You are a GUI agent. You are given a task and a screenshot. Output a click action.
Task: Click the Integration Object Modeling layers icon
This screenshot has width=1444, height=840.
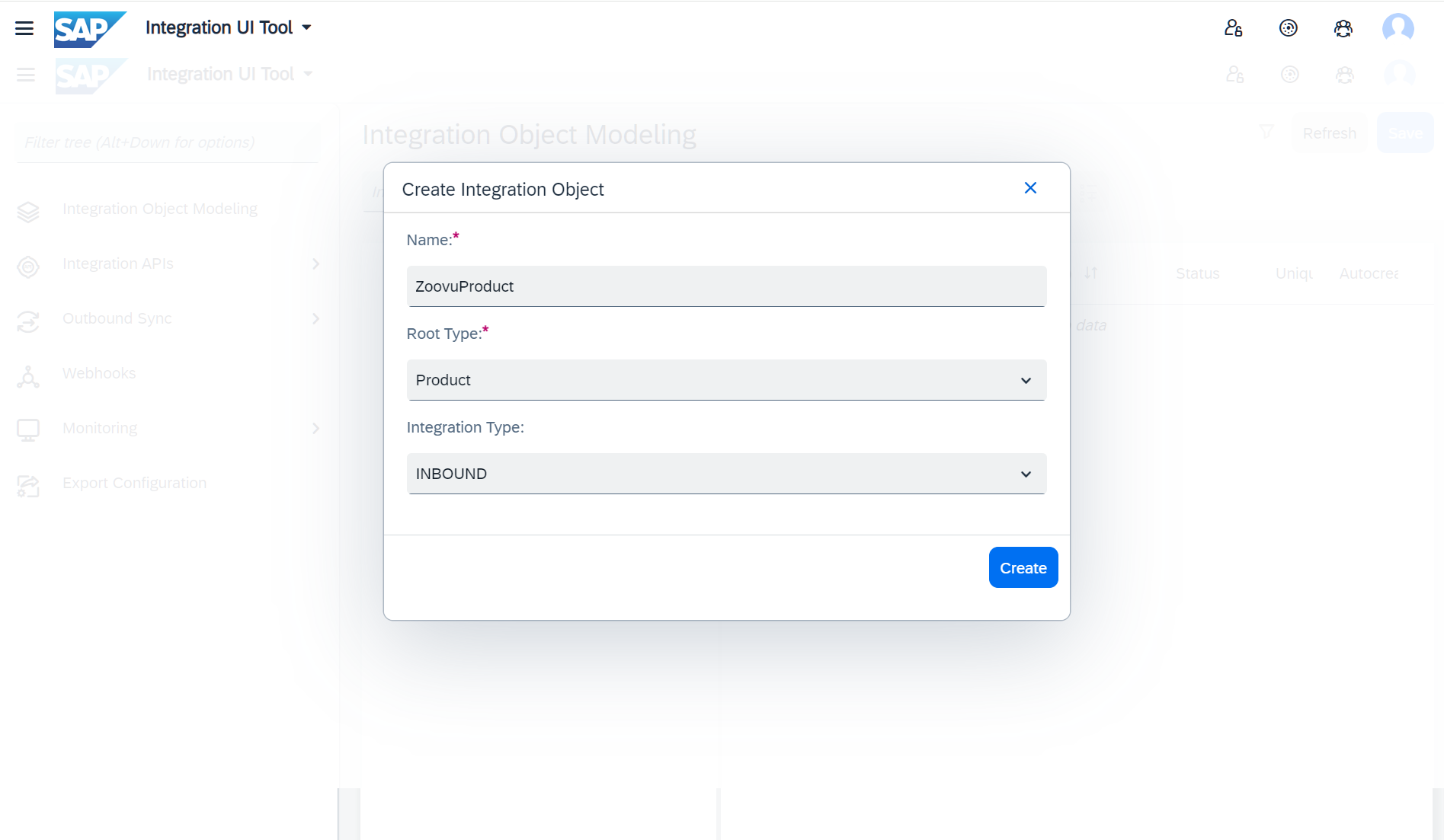tap(28, 212)
